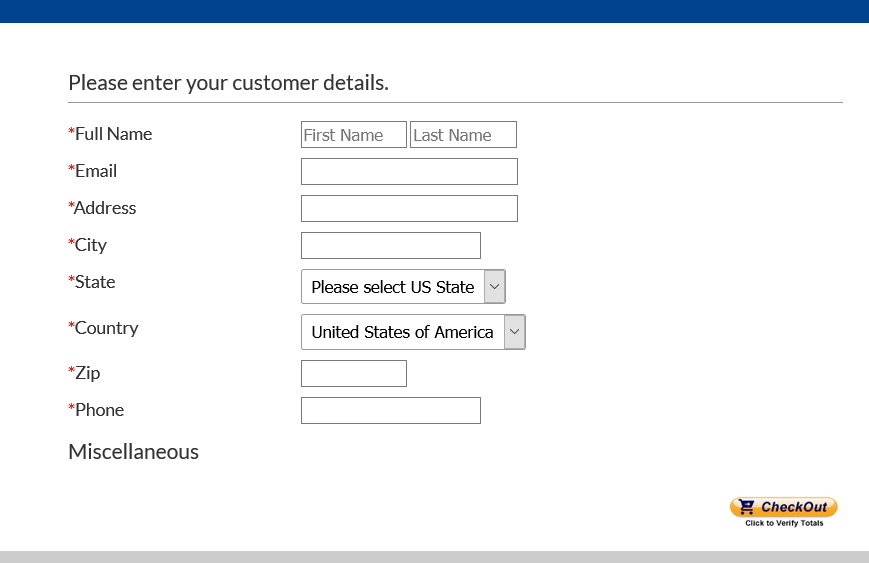
Task: Click the CheckOut button
Action: 784,507
